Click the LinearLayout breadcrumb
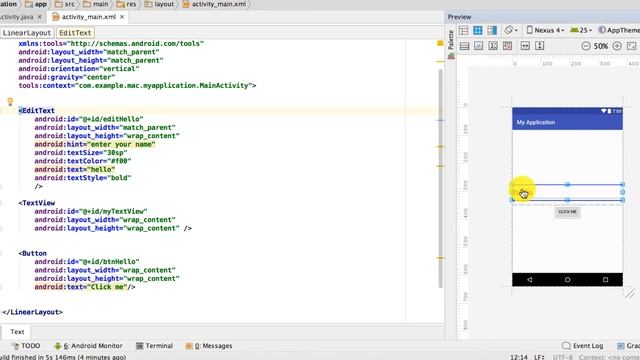This screenshot has height=360, width=640. [27, 33]
